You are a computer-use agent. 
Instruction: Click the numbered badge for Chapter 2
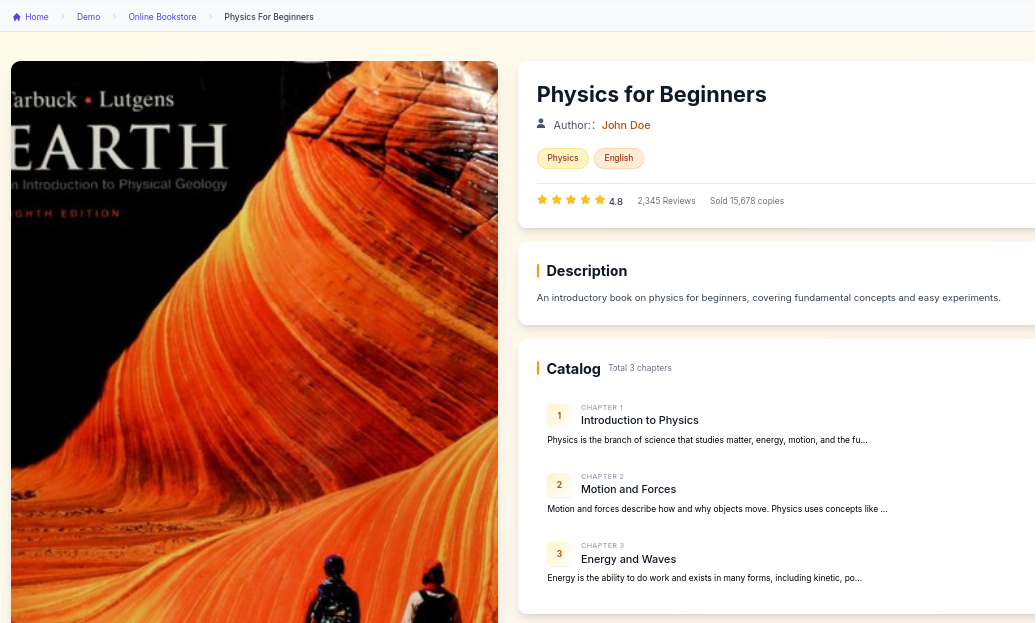pos(559,484)
